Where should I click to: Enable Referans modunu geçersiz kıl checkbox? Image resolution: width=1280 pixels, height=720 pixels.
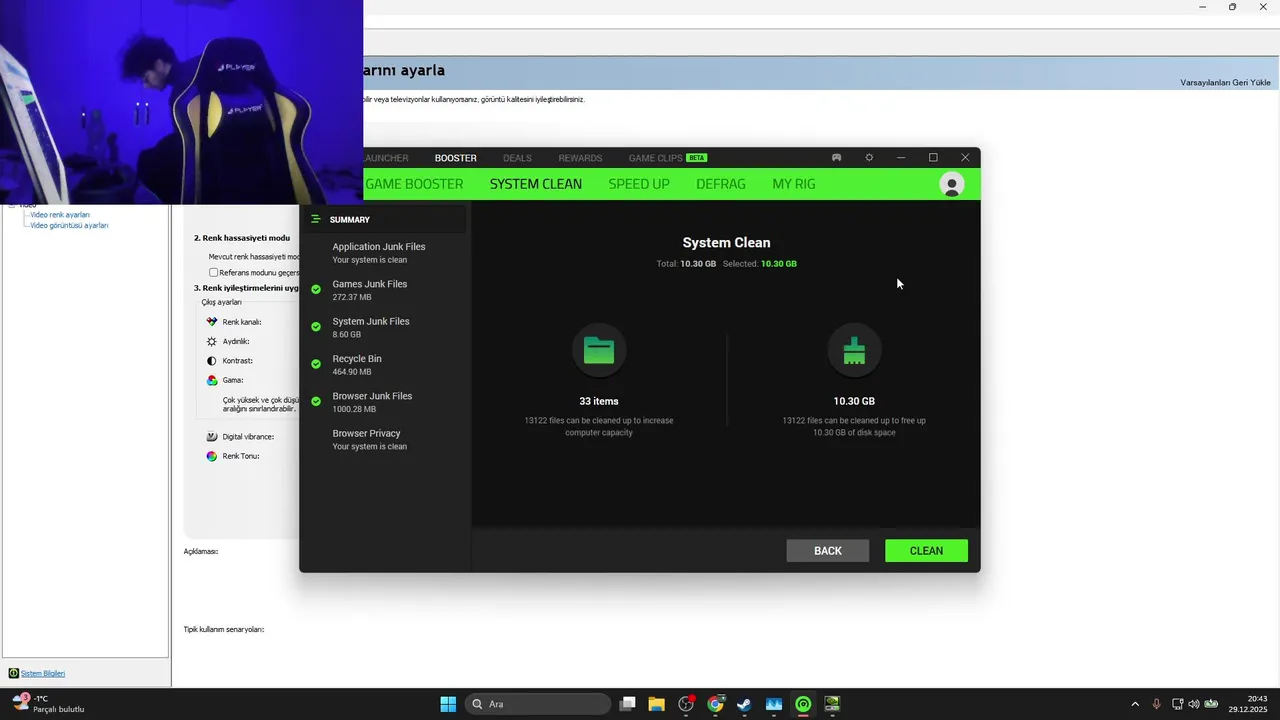click(213, 272)
